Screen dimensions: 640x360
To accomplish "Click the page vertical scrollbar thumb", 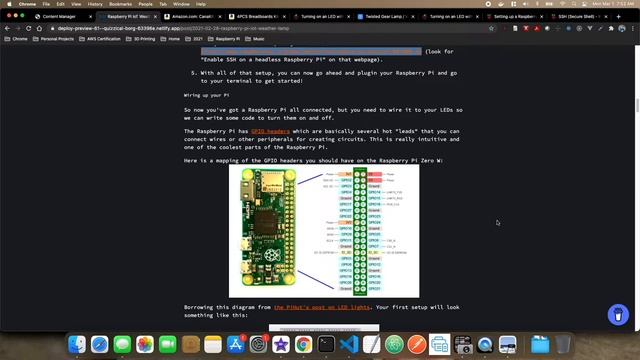I will click(x=637, y=105).
